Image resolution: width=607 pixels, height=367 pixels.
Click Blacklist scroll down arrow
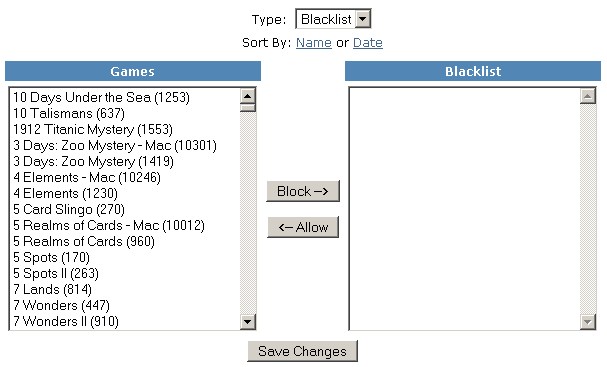pos(588,321)
